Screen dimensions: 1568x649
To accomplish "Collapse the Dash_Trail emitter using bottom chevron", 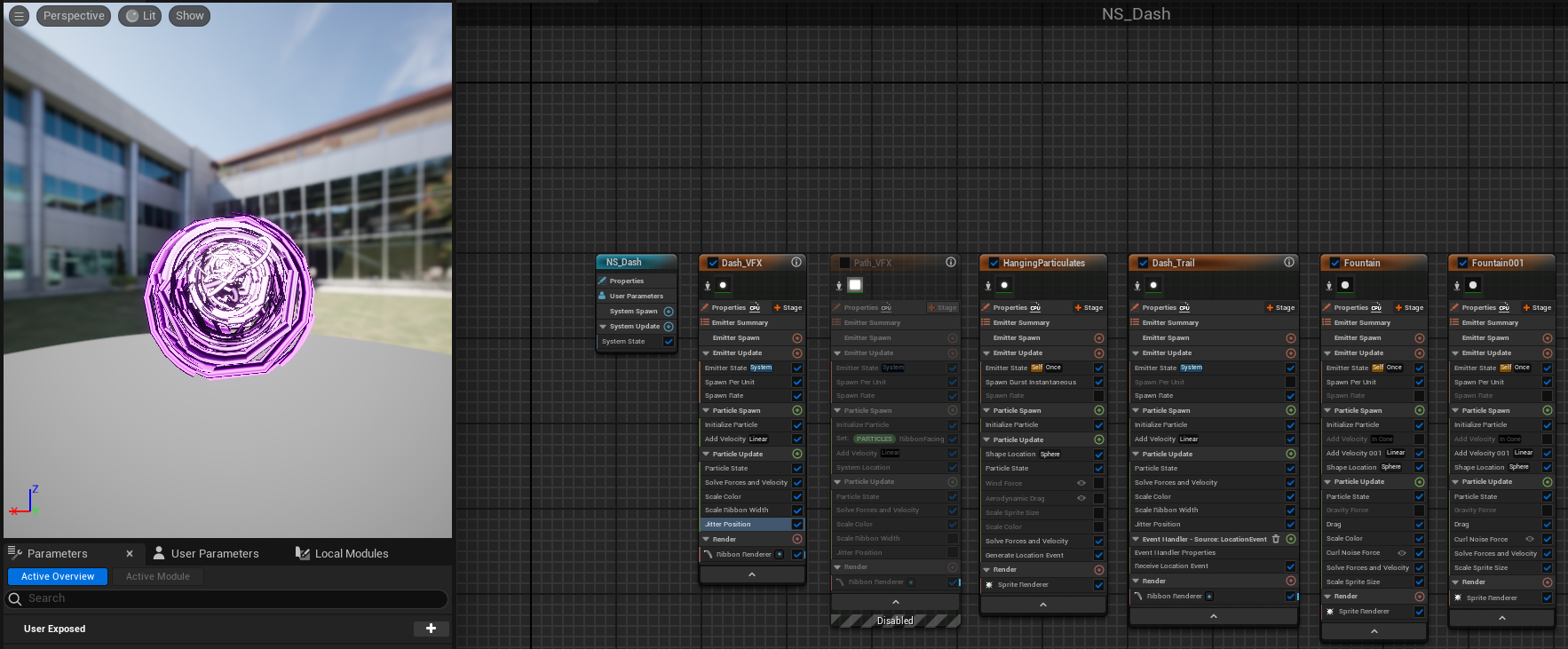I will [x=1214, y=616].
